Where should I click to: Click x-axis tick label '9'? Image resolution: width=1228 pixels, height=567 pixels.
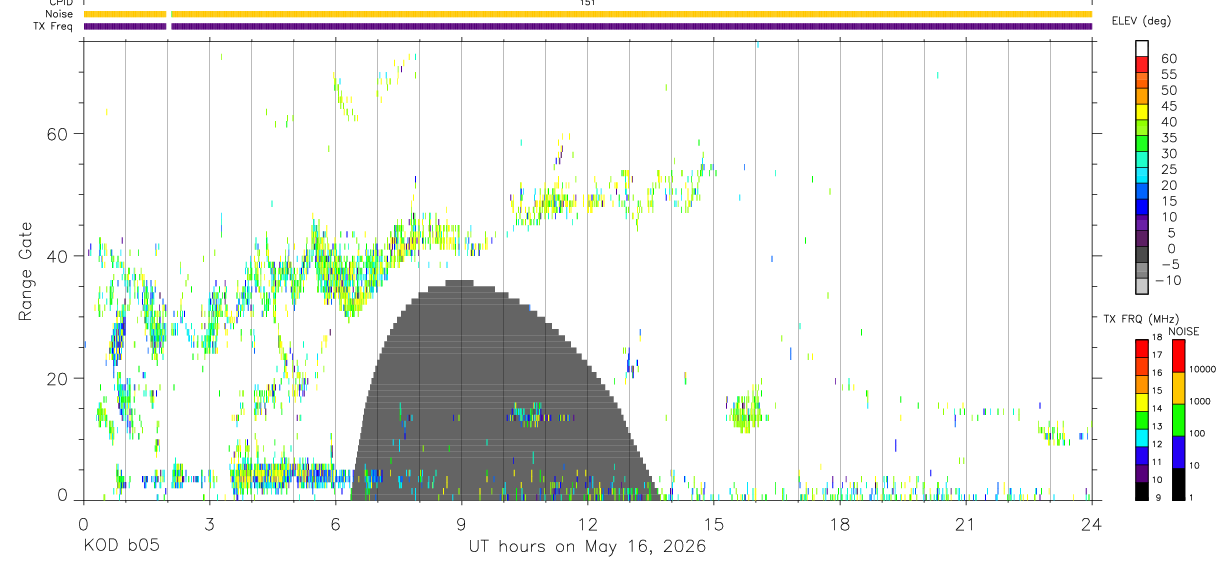pos(462,524)
